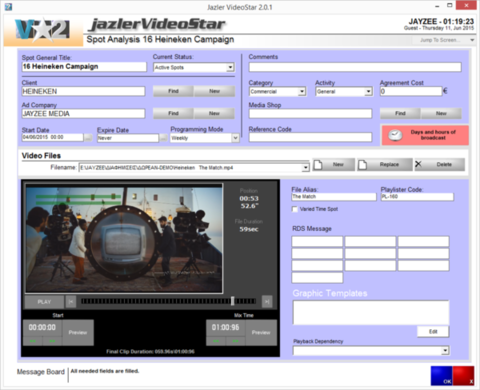The height and width of the screenshot is (390, 480).
Task: Click the Delete video file X button
Action: 440,164
